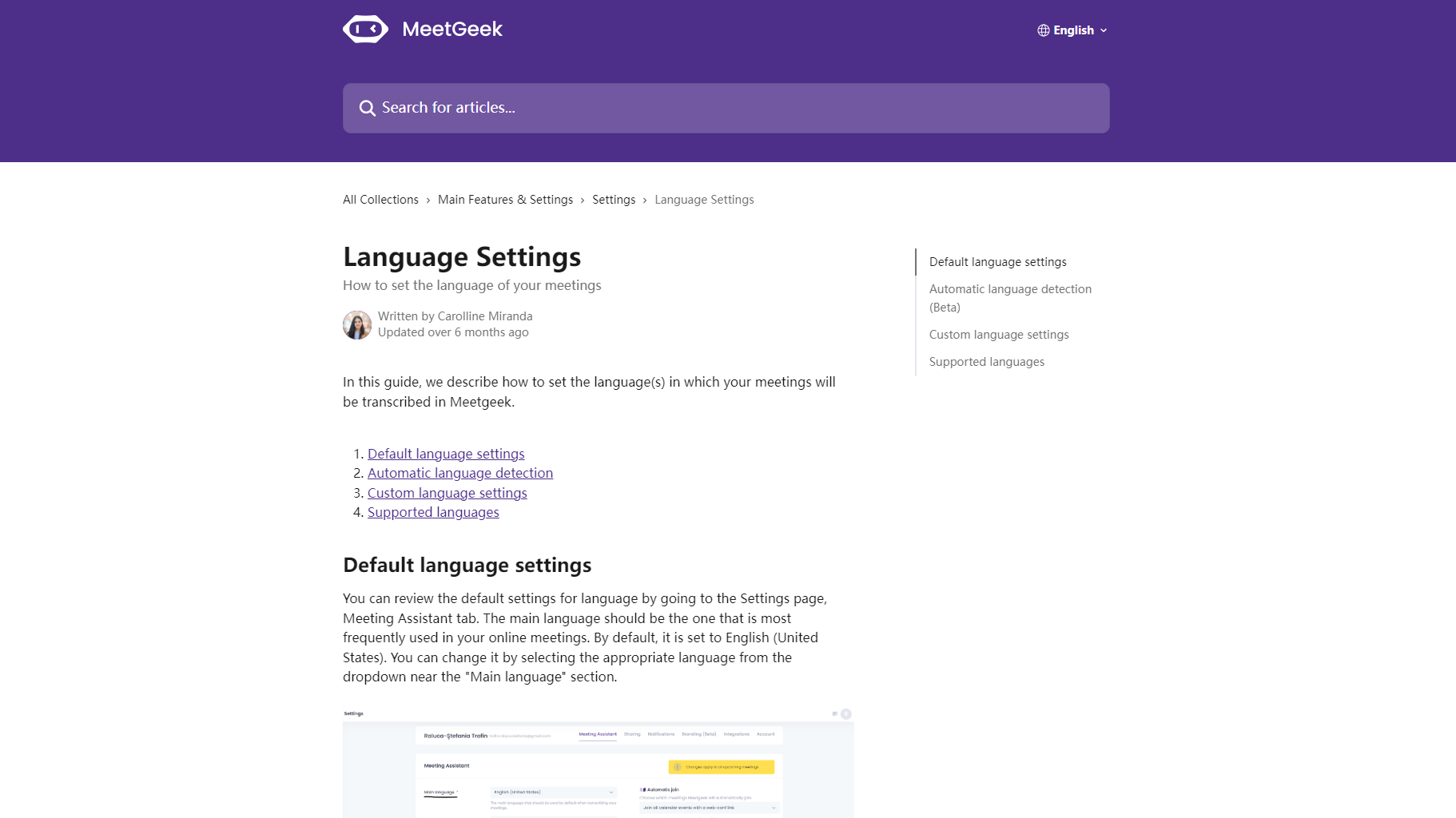Select Automatic language detection (Beta) in sidebar
The image size is (1456, 818).
click(1010, 298)
